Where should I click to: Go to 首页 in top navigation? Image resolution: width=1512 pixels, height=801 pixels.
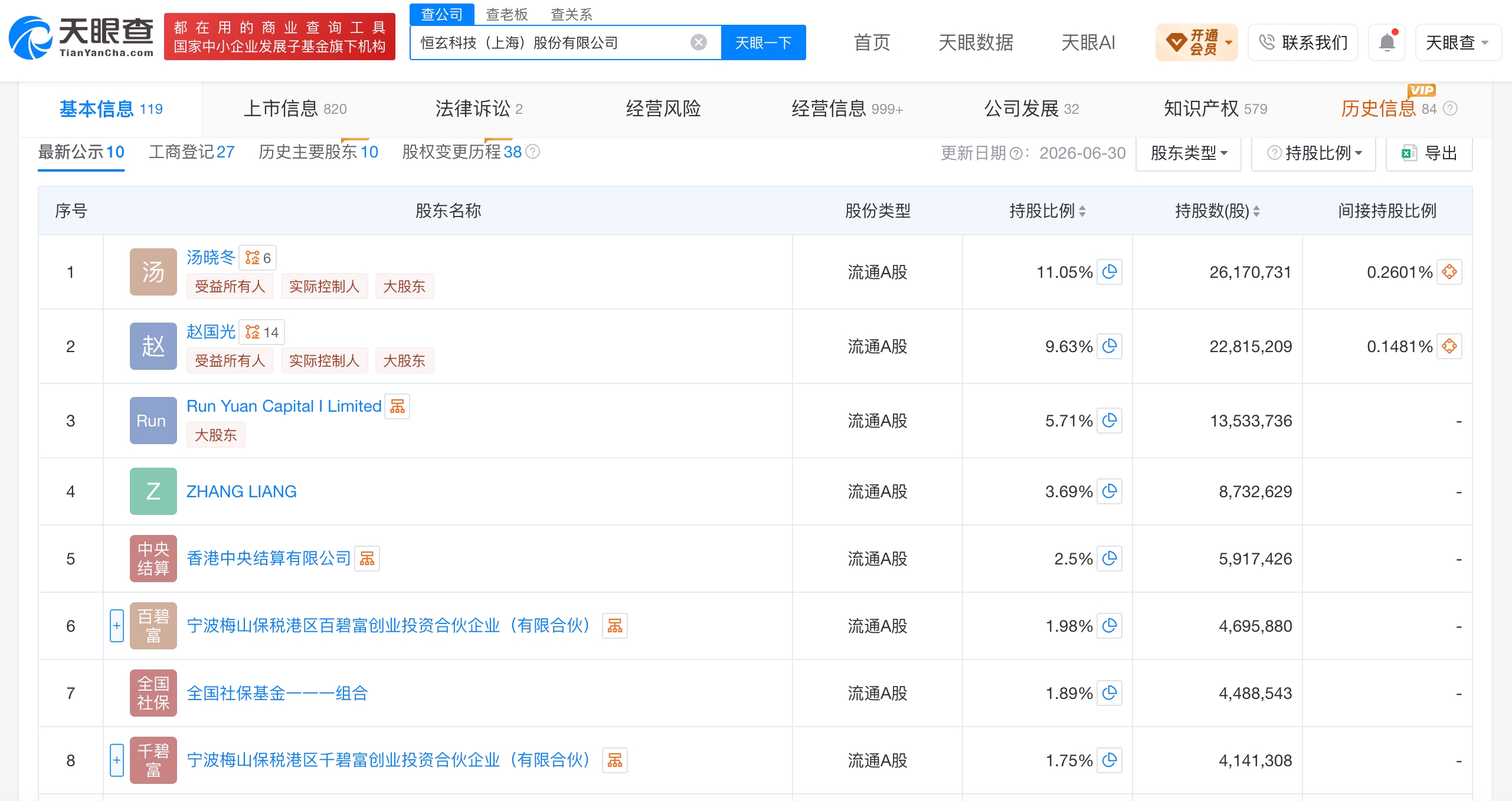[x=872, y=42]
